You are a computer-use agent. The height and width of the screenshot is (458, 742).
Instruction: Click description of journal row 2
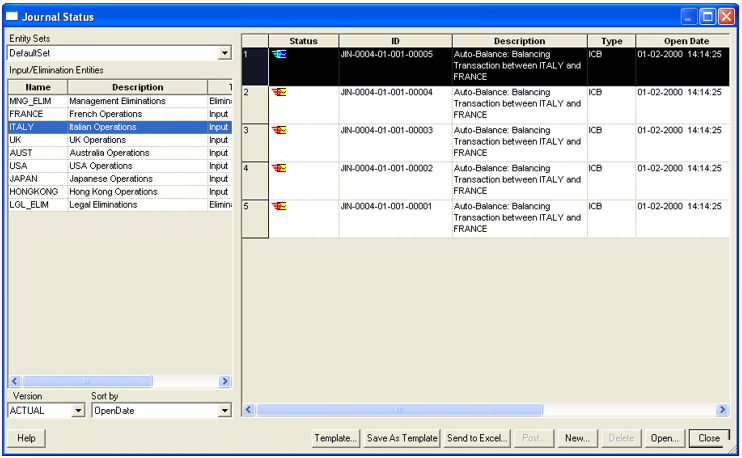520,104
